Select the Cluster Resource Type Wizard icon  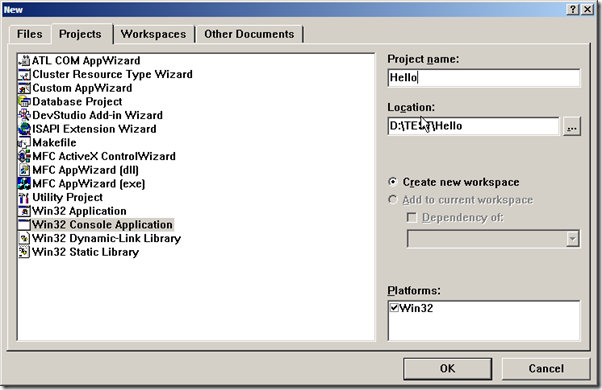[x=24, y=74]
